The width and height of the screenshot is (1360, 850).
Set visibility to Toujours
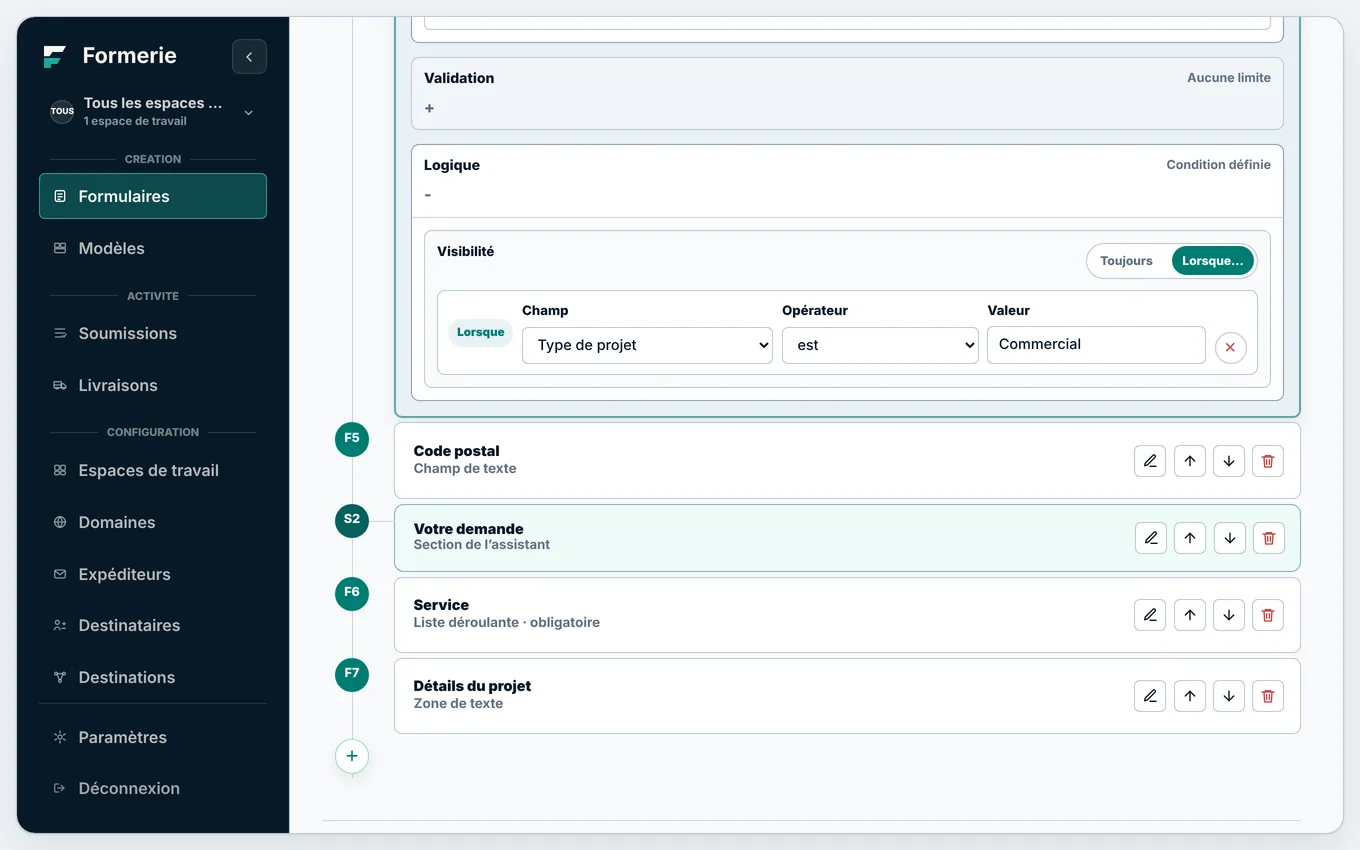tap(1126, 261)
